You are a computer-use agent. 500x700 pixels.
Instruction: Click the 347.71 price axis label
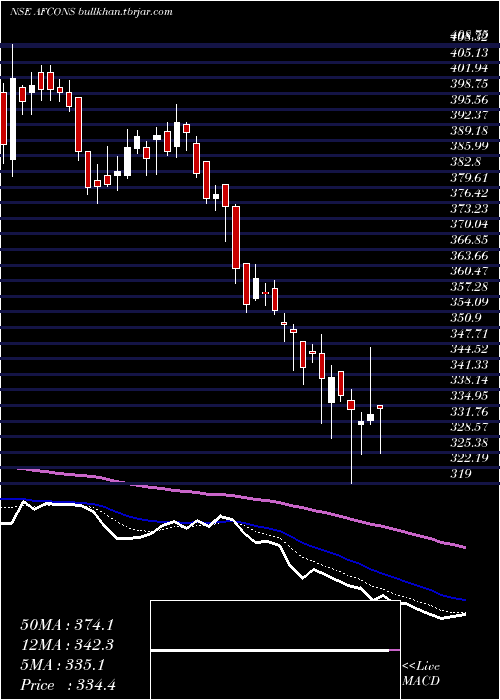click(468, 334)
